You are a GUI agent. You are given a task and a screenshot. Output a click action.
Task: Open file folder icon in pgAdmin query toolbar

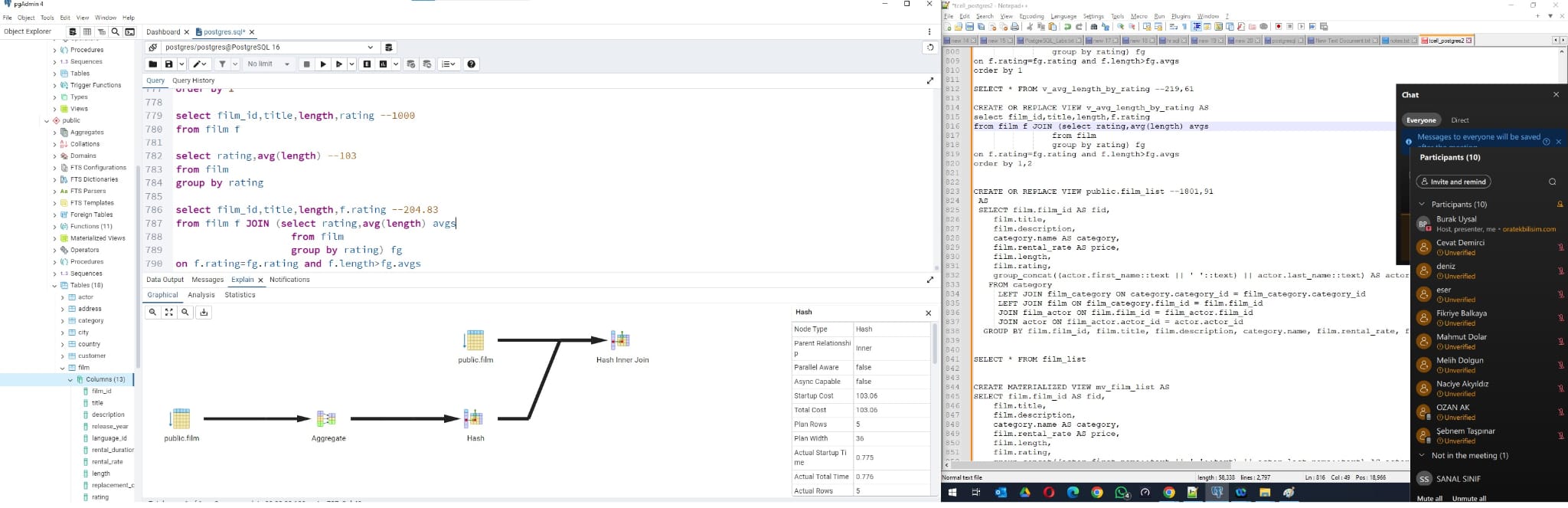[x=152, y=64]
